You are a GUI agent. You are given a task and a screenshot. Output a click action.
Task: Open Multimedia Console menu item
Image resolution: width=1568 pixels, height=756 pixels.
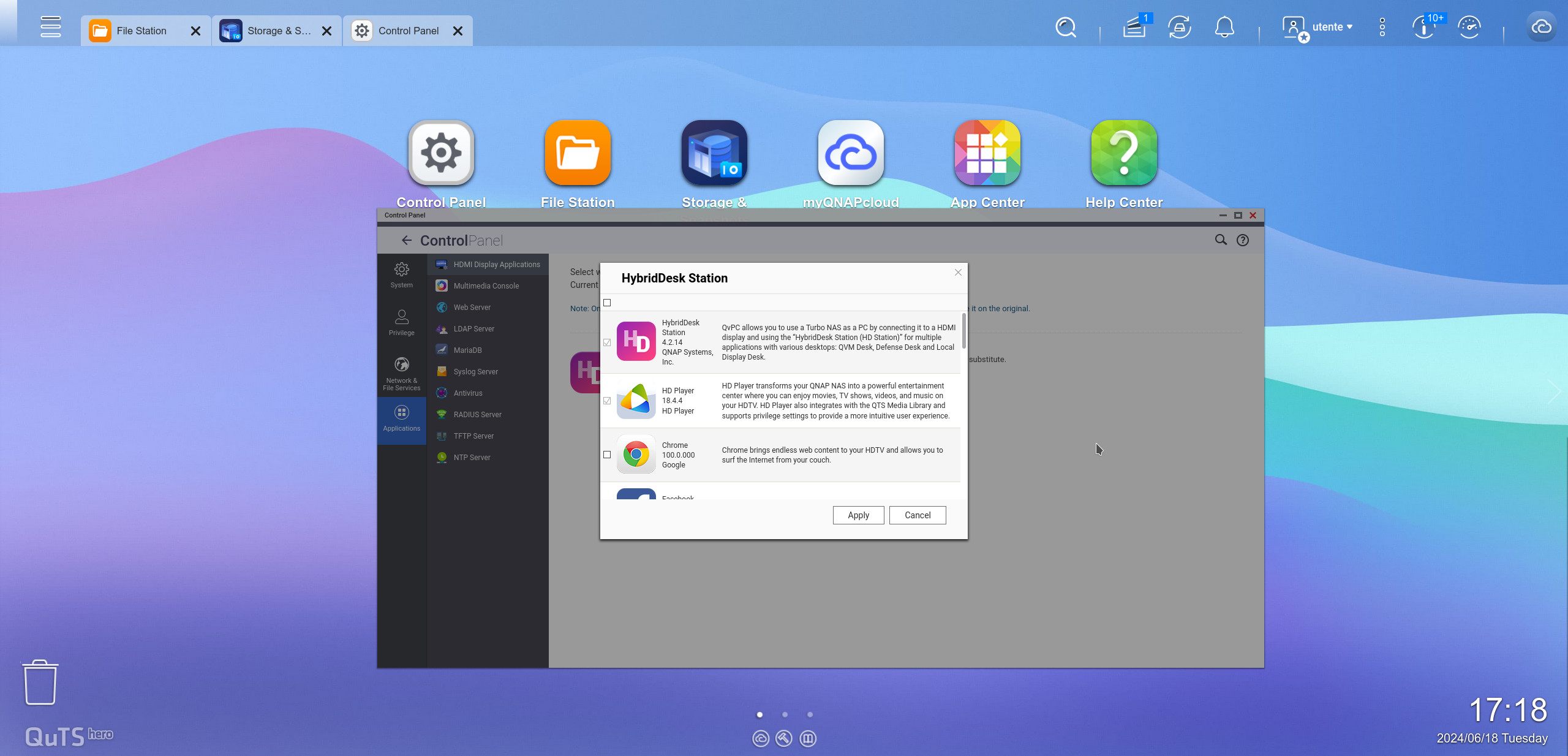pos(488,286)
